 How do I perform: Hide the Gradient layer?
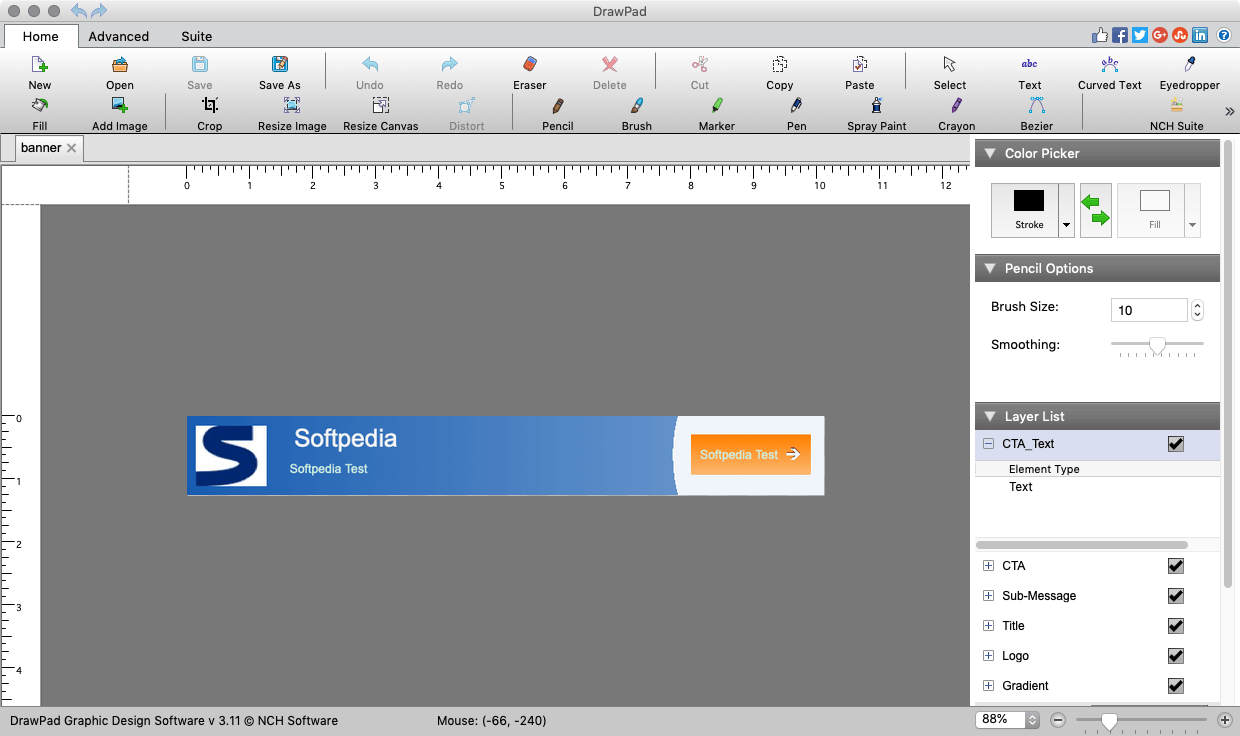tap(1175, 685)
